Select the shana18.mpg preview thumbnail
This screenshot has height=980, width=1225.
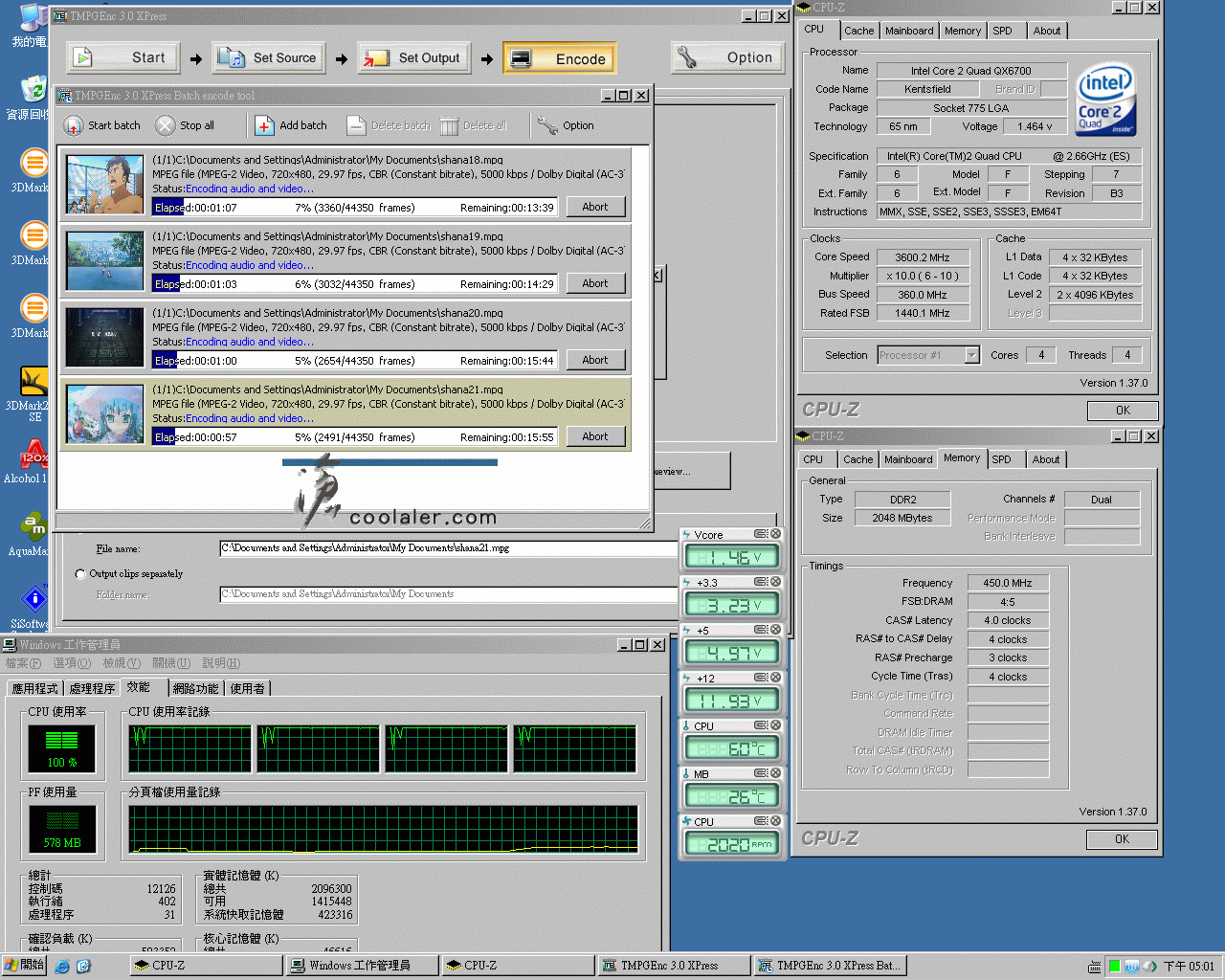point(105,184)
